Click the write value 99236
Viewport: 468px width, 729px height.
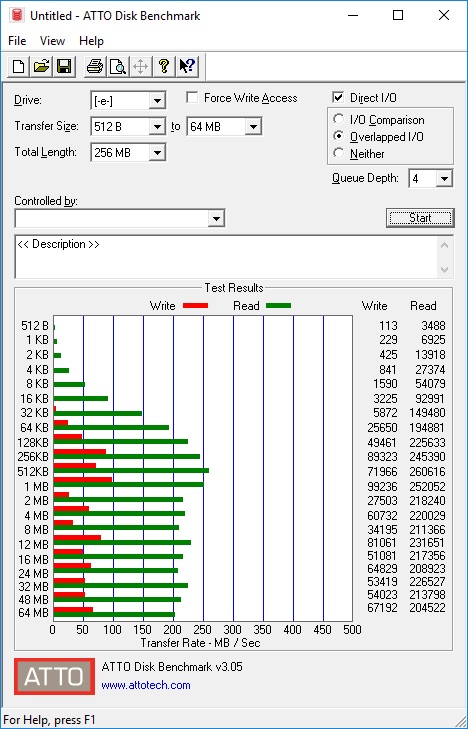coord(382,486)
